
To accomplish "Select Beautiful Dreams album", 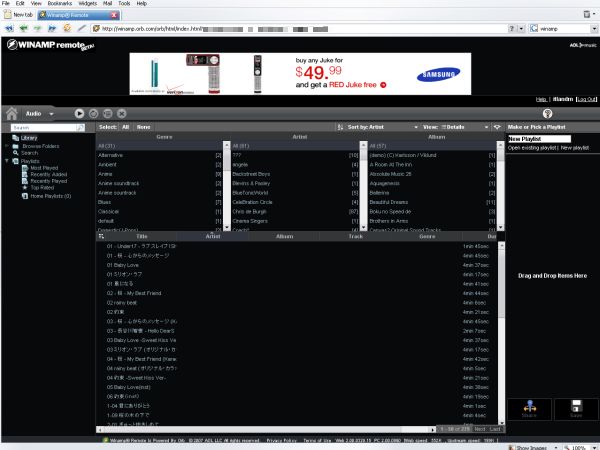I will click(x=432, y=202).
